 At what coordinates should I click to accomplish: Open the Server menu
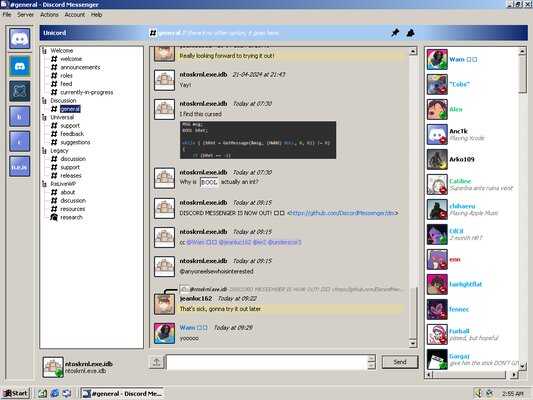pos(25,15)
